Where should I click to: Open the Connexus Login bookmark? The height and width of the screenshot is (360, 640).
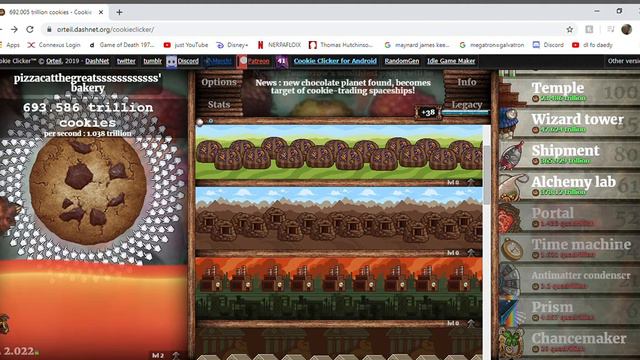click(54, 45)
